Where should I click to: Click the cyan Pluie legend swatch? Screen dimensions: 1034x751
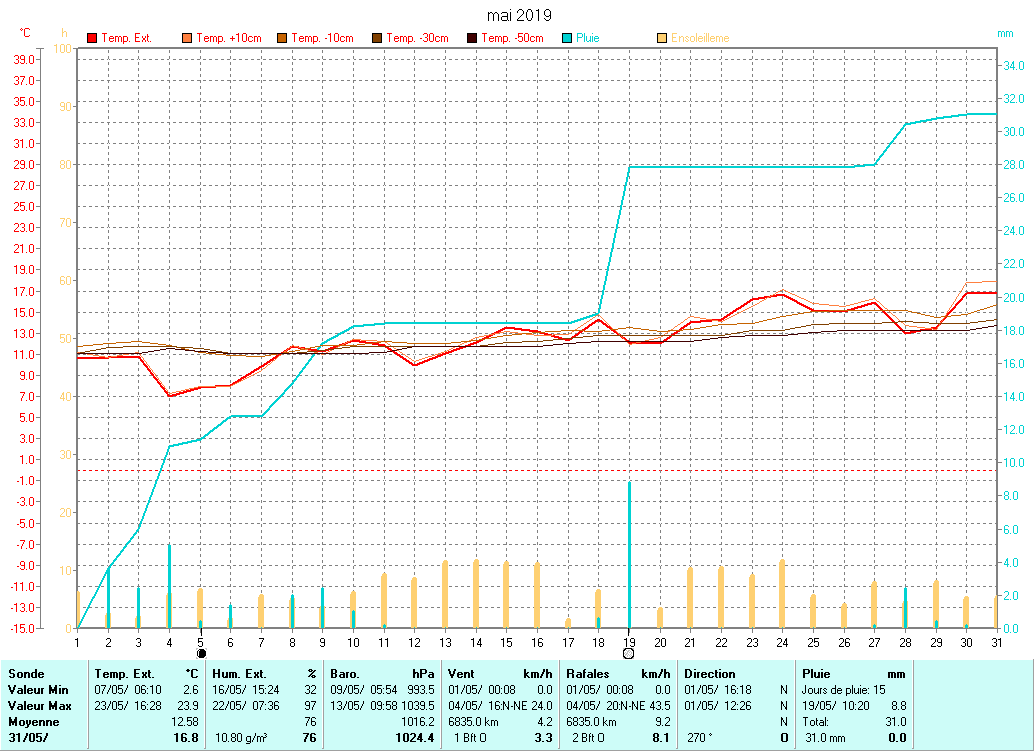coord(567,38)
